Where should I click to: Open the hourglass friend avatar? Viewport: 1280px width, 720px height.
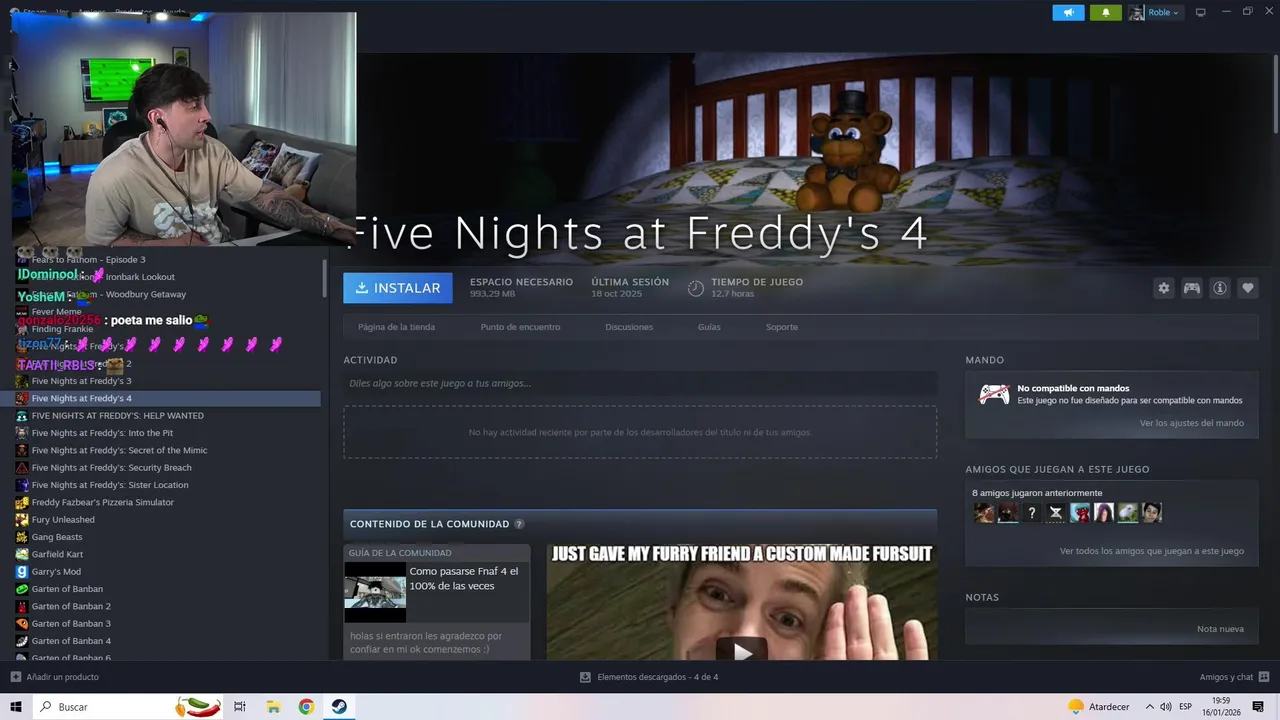[x=1056, y=513]
